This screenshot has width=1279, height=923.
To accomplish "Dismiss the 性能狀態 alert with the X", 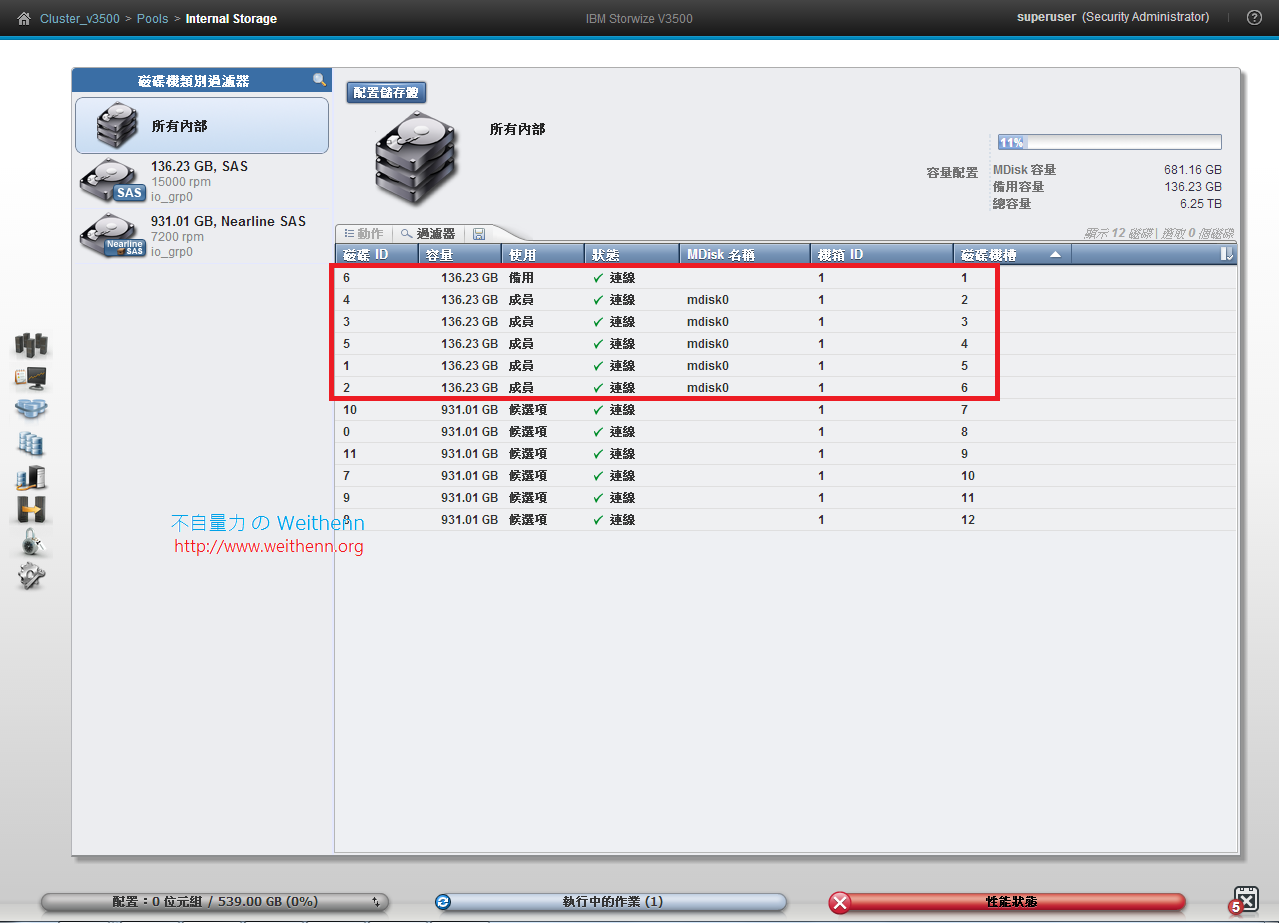I will [x=838, y=902].
